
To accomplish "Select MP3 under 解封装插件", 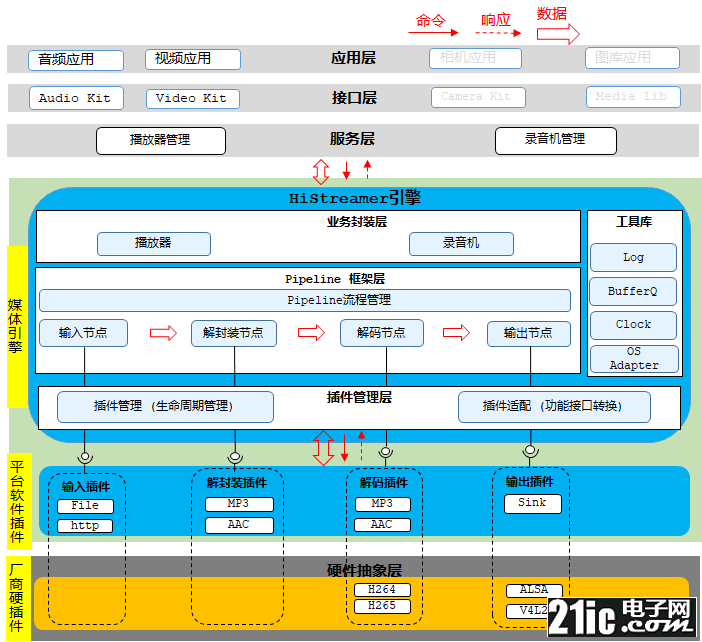I will coord(239,504).
